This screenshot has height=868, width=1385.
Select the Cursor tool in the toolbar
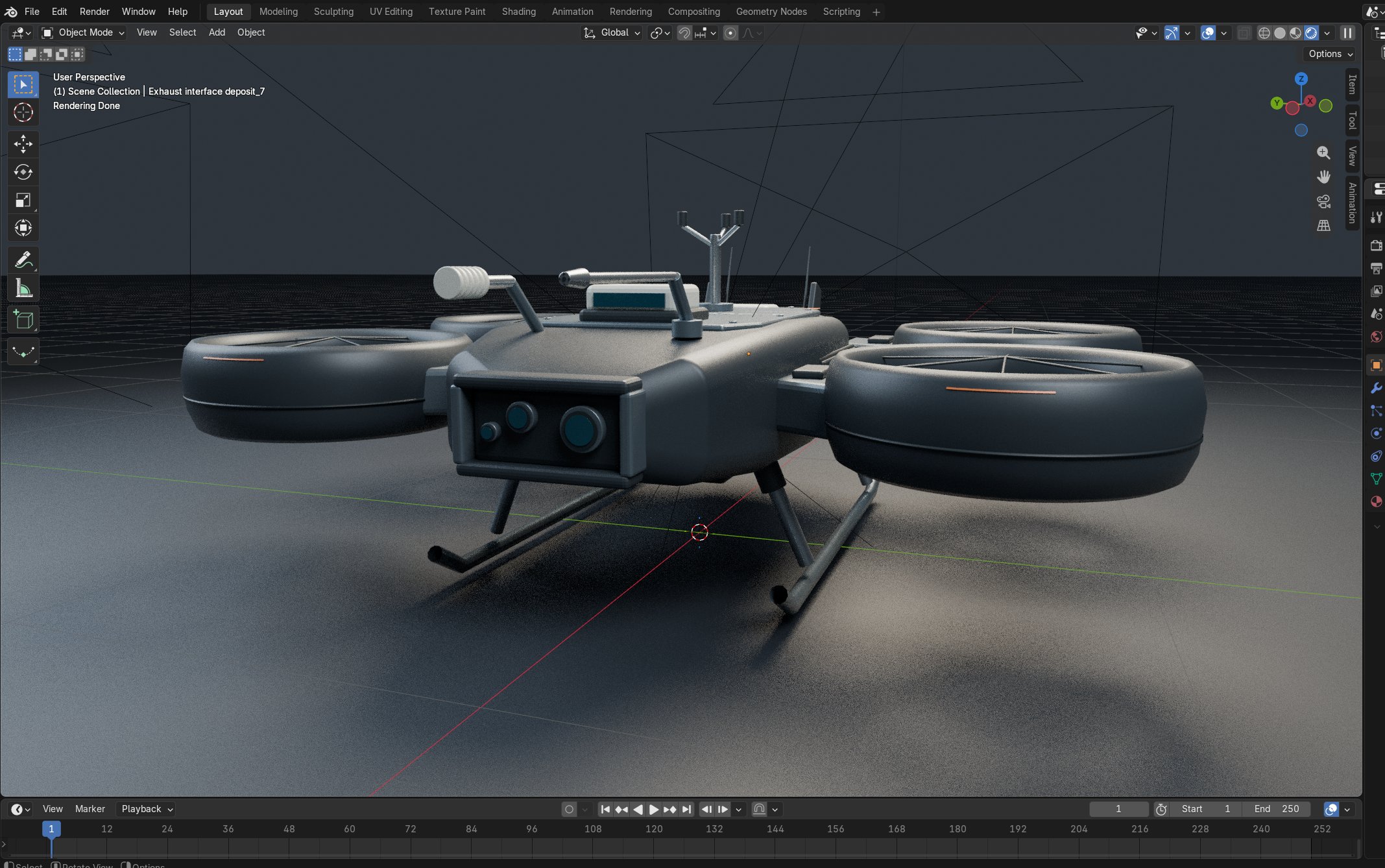tap(23, 113)
